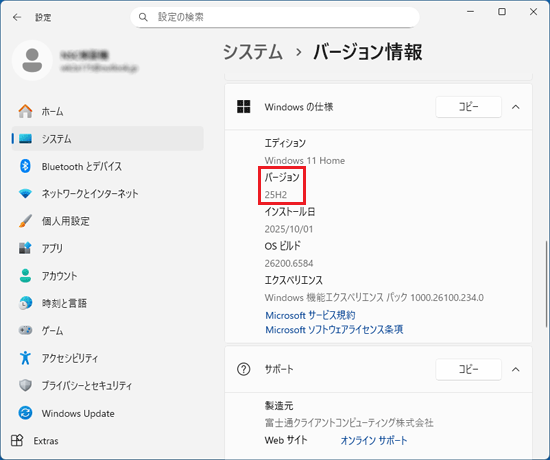Image resolution: width=550 pixels, height=460 pixels.
Task: Select システム in the sidebar
Action: pyautogui.click(x=108, y=139)
